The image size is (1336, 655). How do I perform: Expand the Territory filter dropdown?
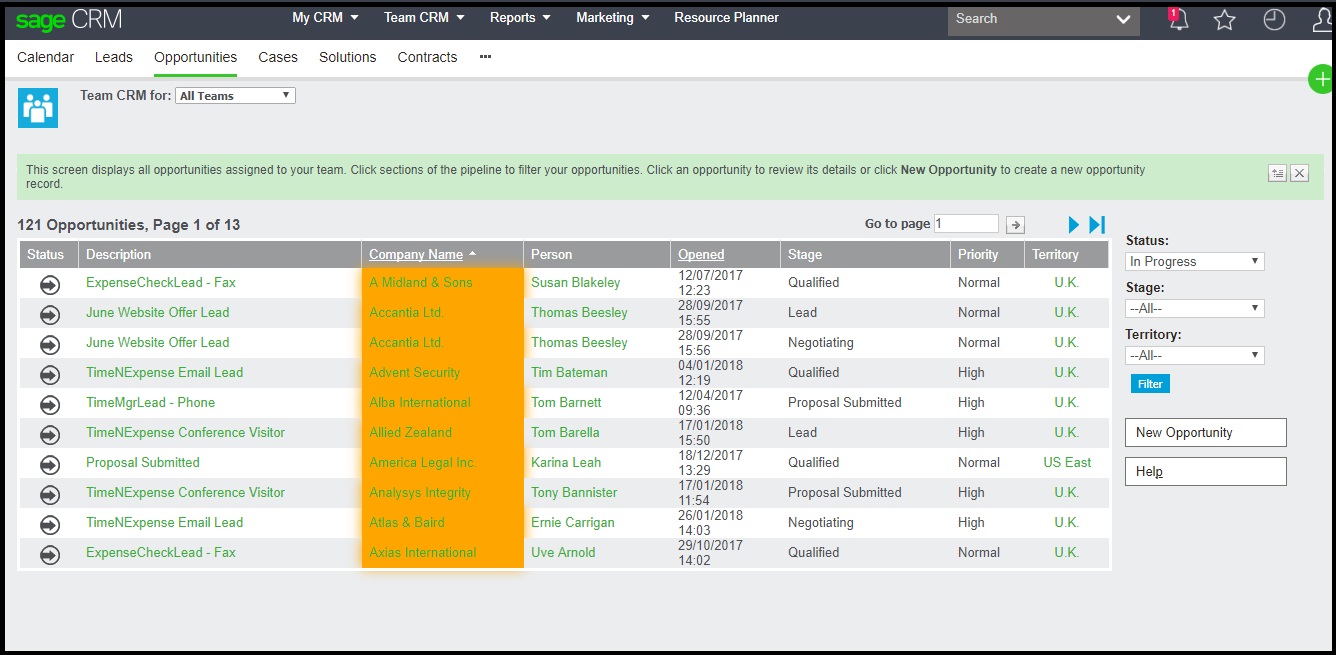[1194, 356]
